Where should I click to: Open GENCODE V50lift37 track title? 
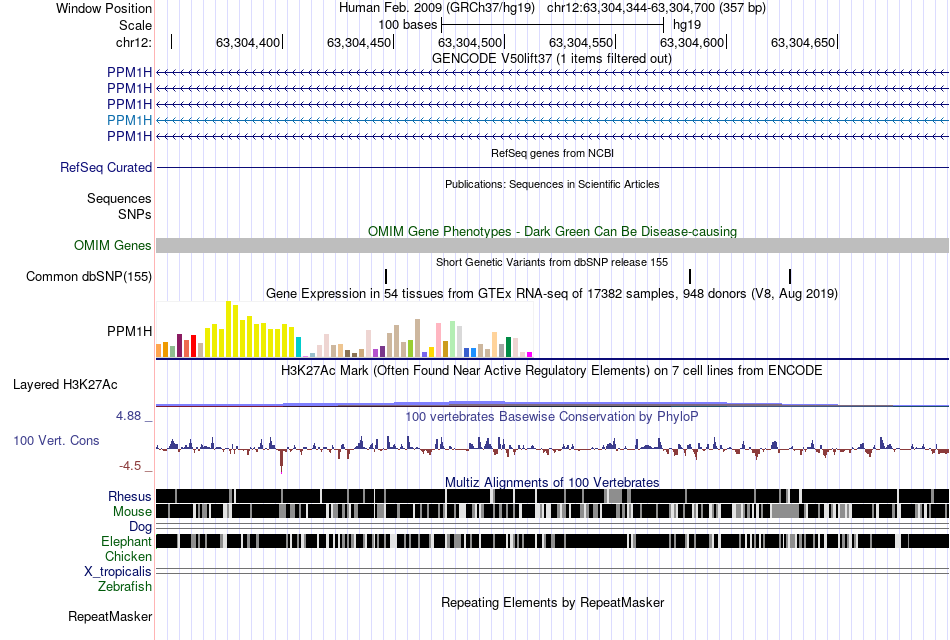(551, 59)
